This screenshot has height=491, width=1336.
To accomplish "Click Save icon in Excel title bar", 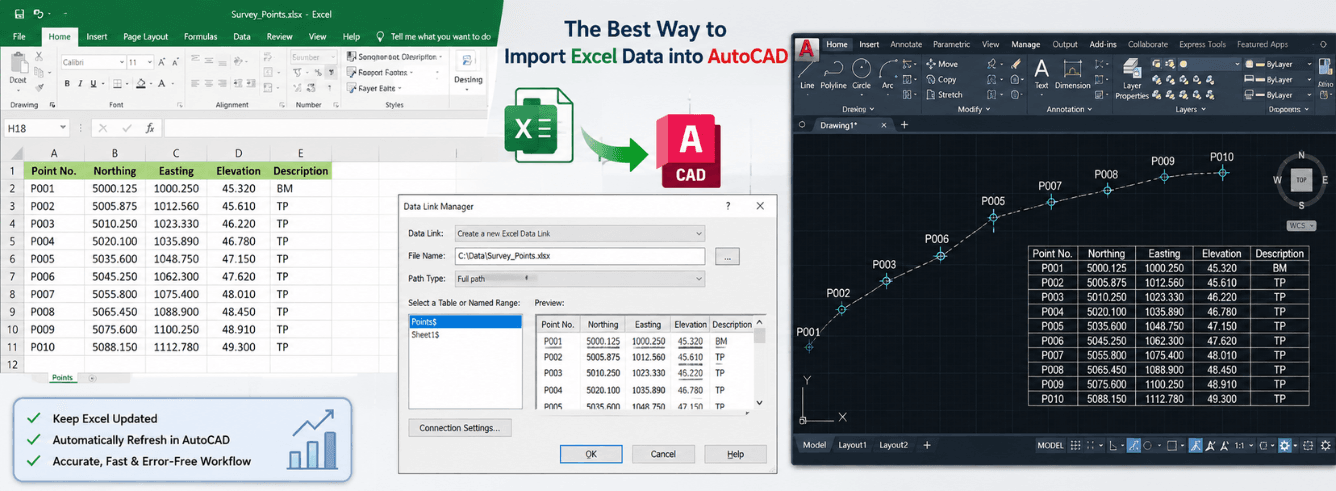I will tap(17, 15).
